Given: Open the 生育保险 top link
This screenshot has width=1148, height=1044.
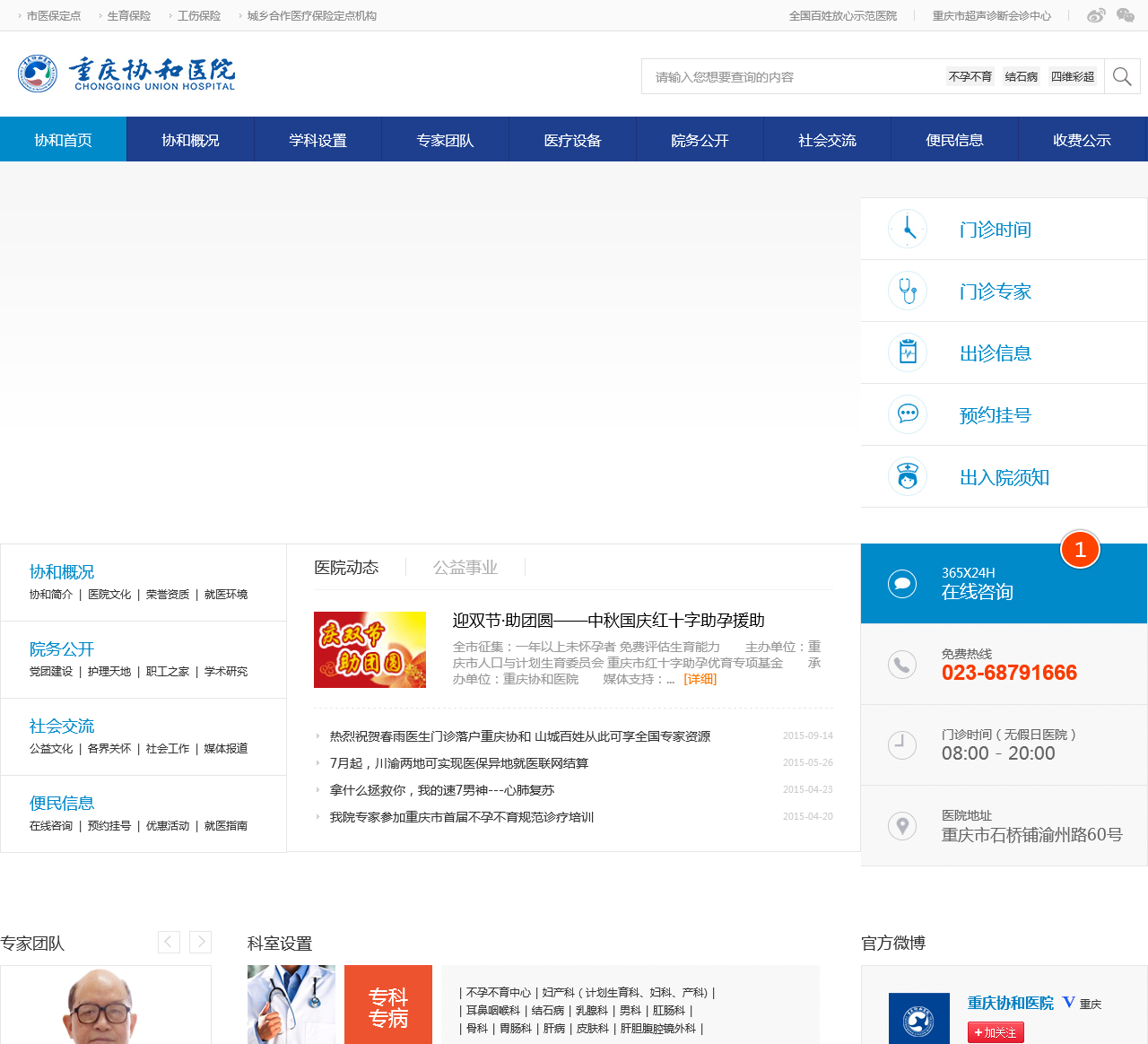Looking at the screenshot, I should [x=129, y=16].
